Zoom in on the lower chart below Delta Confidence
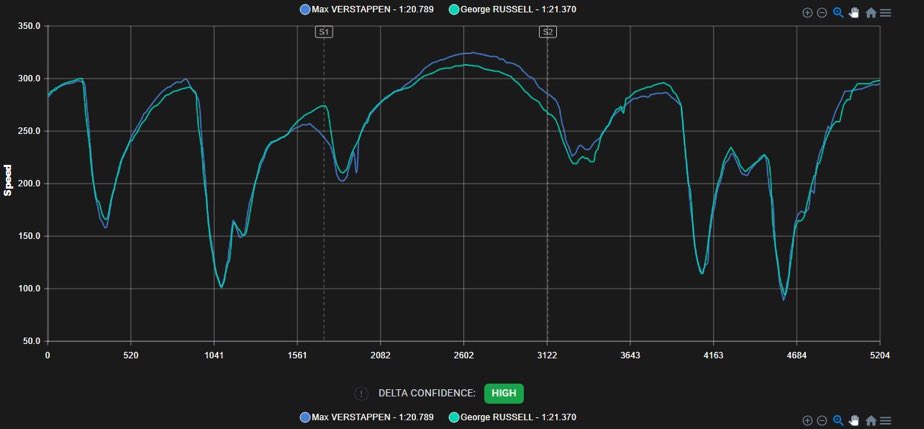The image size is (924, 429). pyautogui.click(x=807, y=420)
